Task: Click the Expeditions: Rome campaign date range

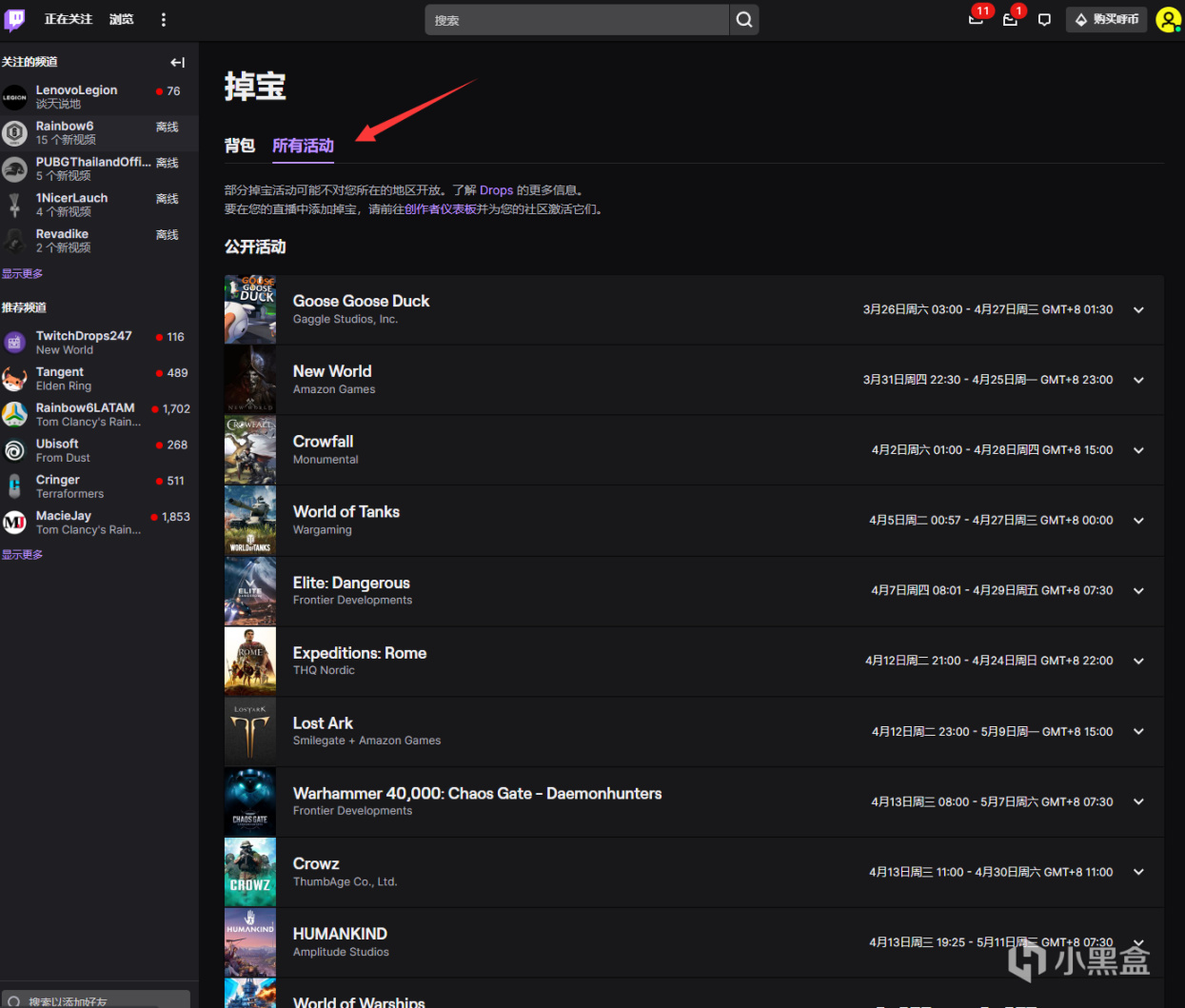Action: click(x=989, y=661)
